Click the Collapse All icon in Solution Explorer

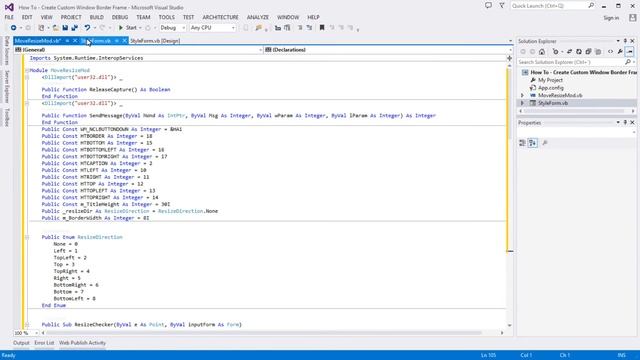click(588, 52)
